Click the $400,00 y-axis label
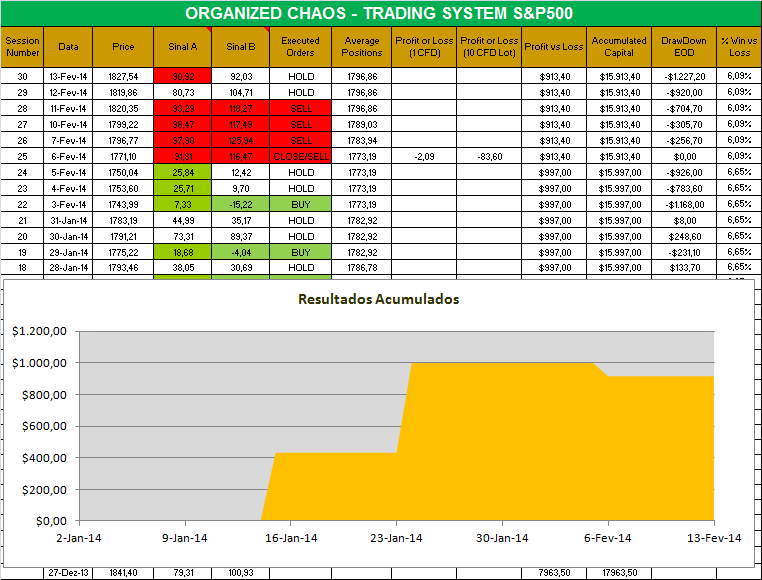 tap(44, 458)
